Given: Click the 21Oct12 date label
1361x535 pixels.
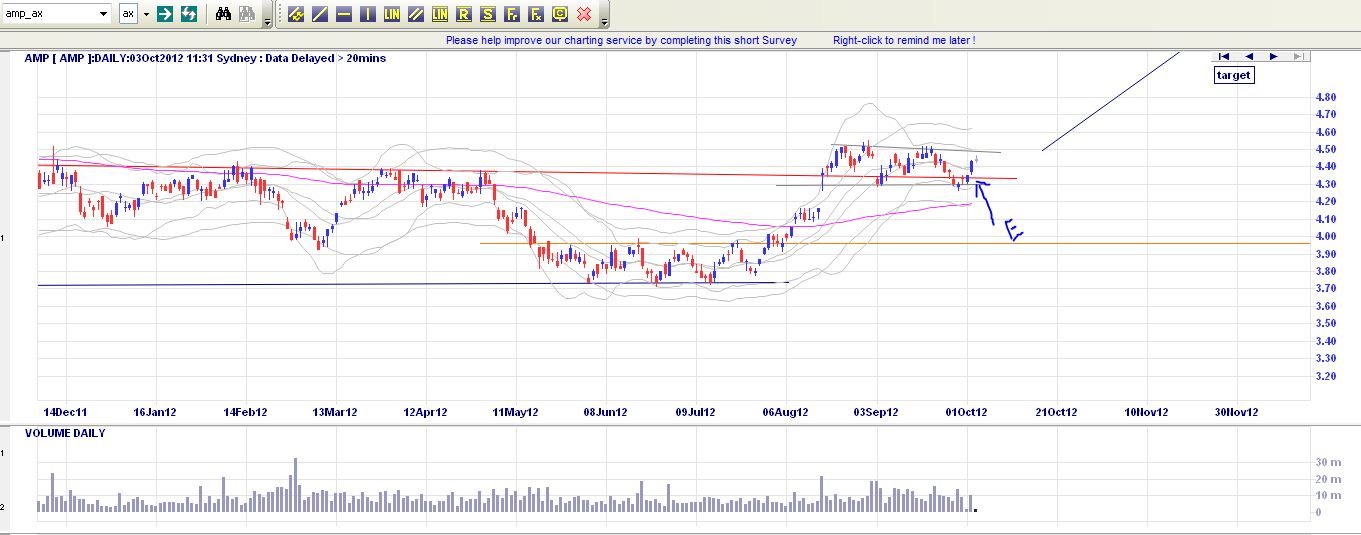Looking at the screenshot, I should coord(1056,412).
